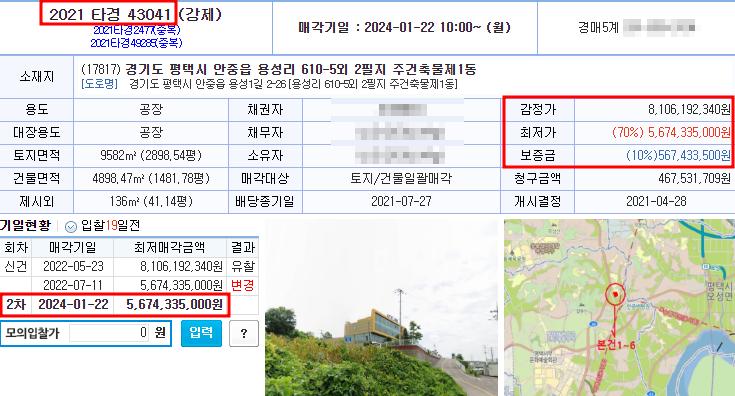The image size is (735, 396).
Task: Click the 기일현황 section heading
Action: 25,226
